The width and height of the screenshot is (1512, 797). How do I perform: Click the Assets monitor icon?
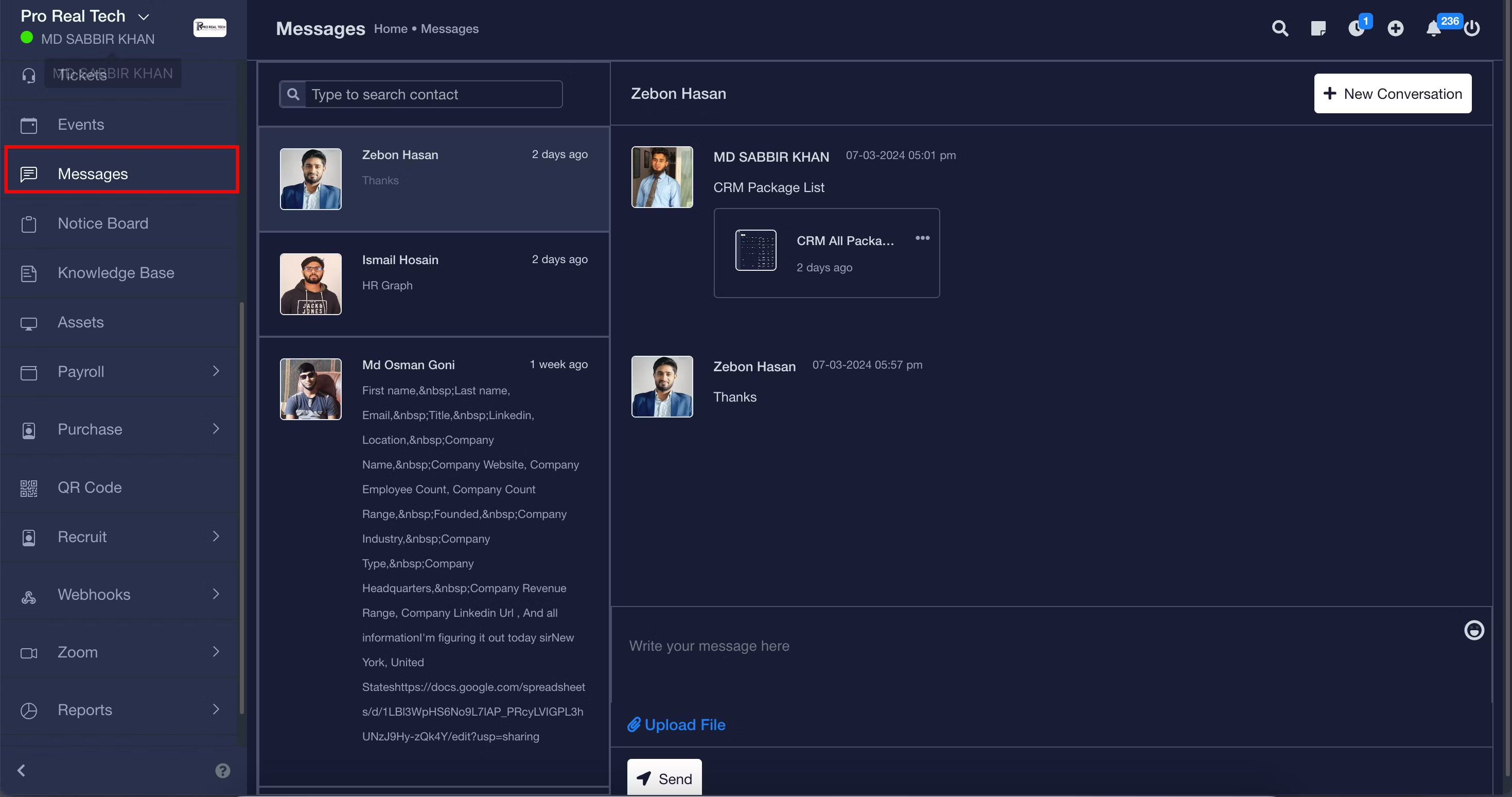pyautogui.click(x=29, y=323)
